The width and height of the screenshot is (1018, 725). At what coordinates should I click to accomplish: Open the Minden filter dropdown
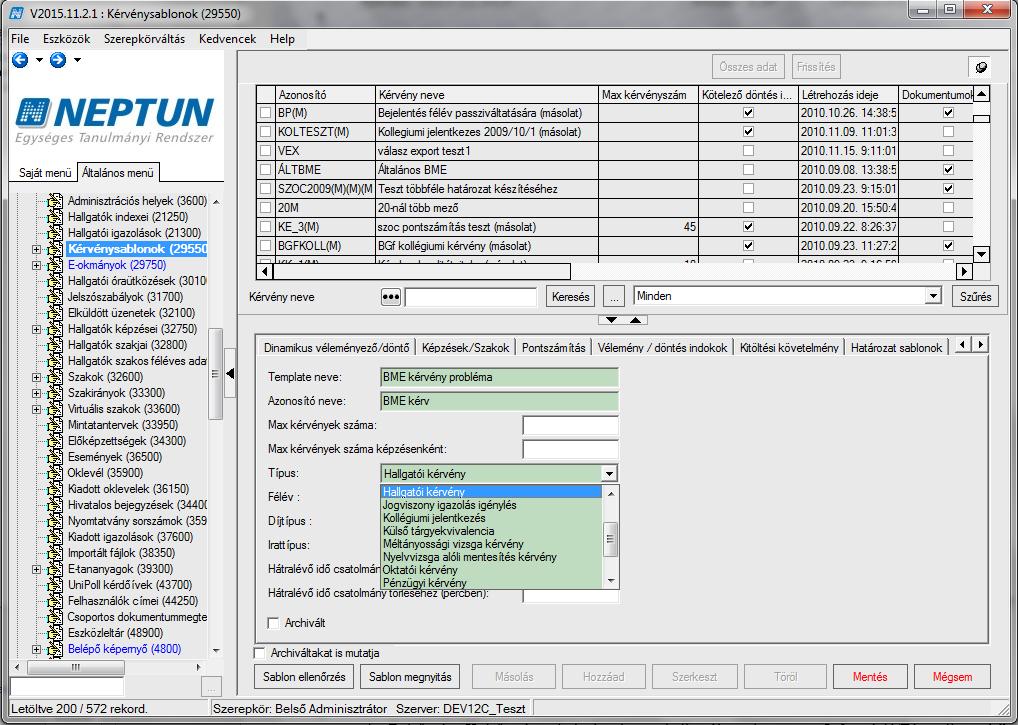(x=933, y=296)
